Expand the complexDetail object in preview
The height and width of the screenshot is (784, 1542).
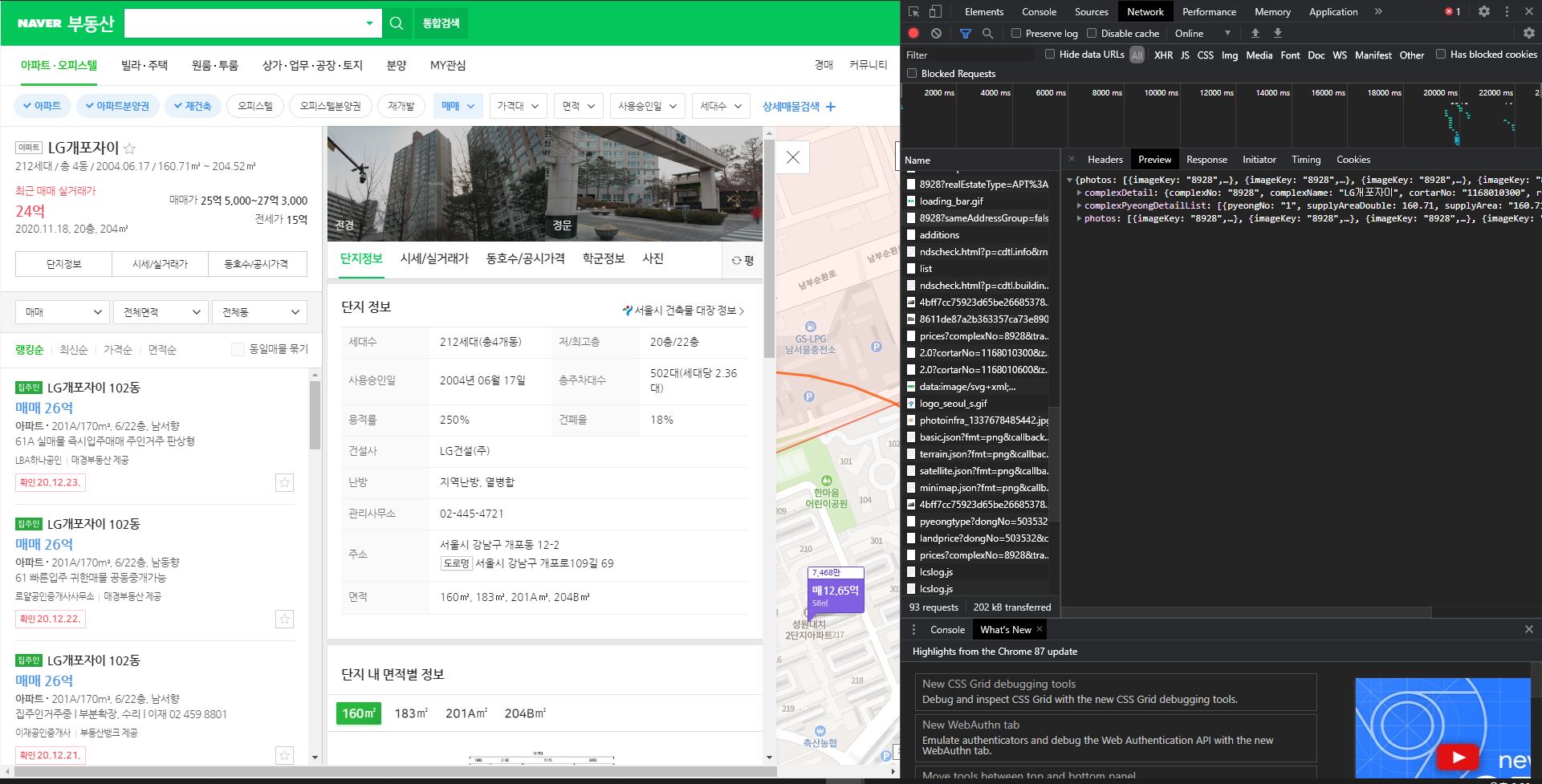click(1079, 193)
